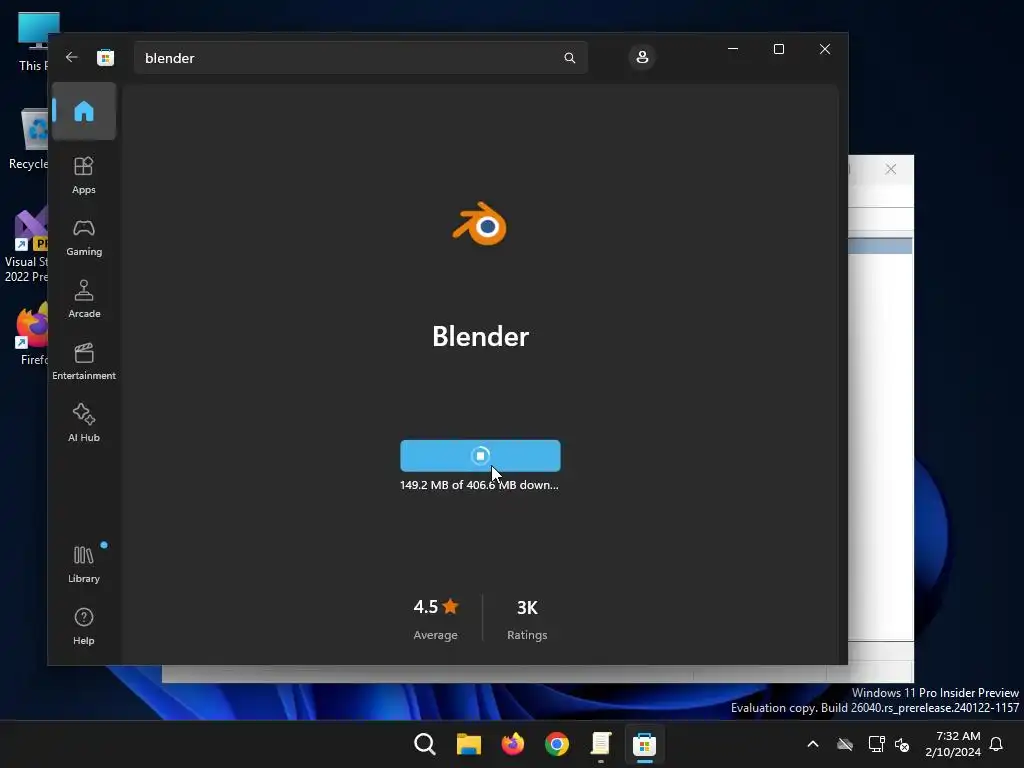Close the Microsoft Store window
Viewport: 1024px width, 768px height.
pos(825,49)
